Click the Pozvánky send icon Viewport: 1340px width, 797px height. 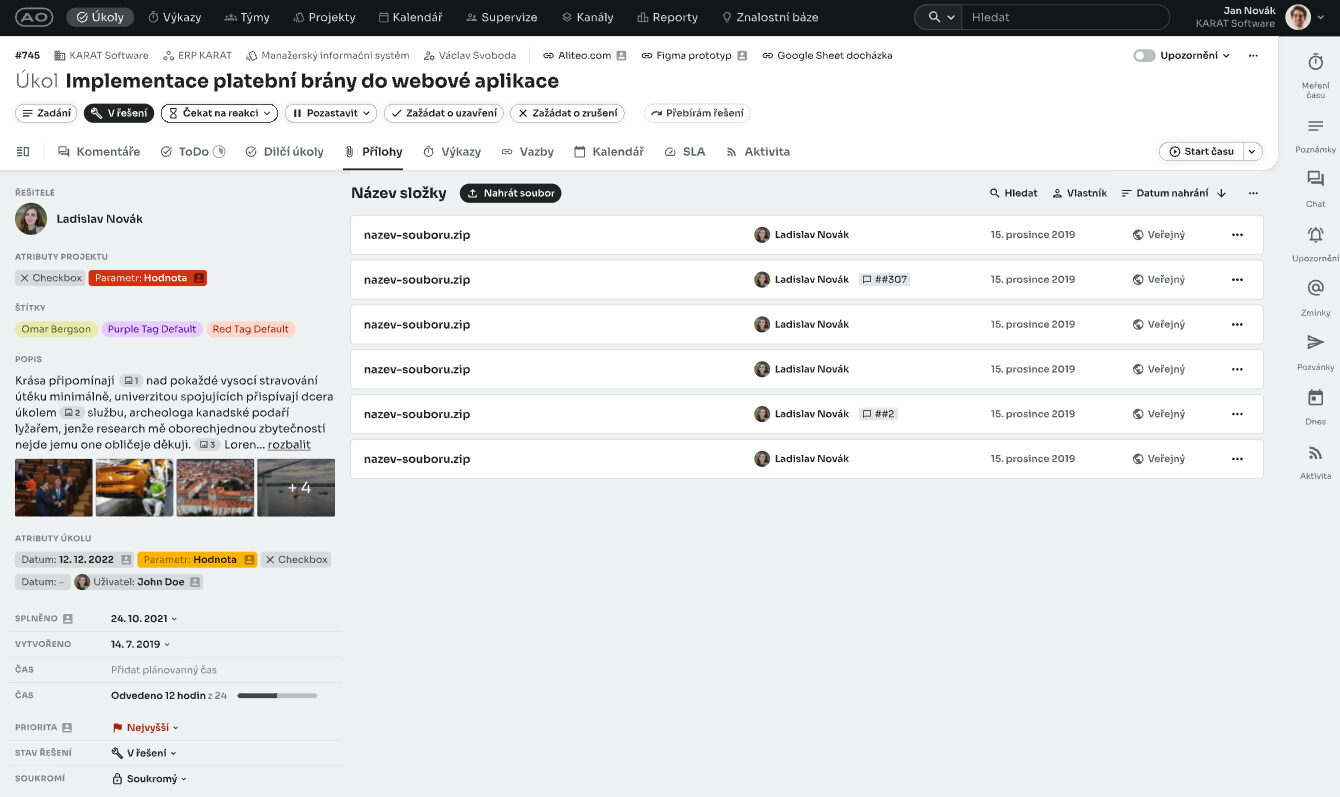(x=1315, y=343)
